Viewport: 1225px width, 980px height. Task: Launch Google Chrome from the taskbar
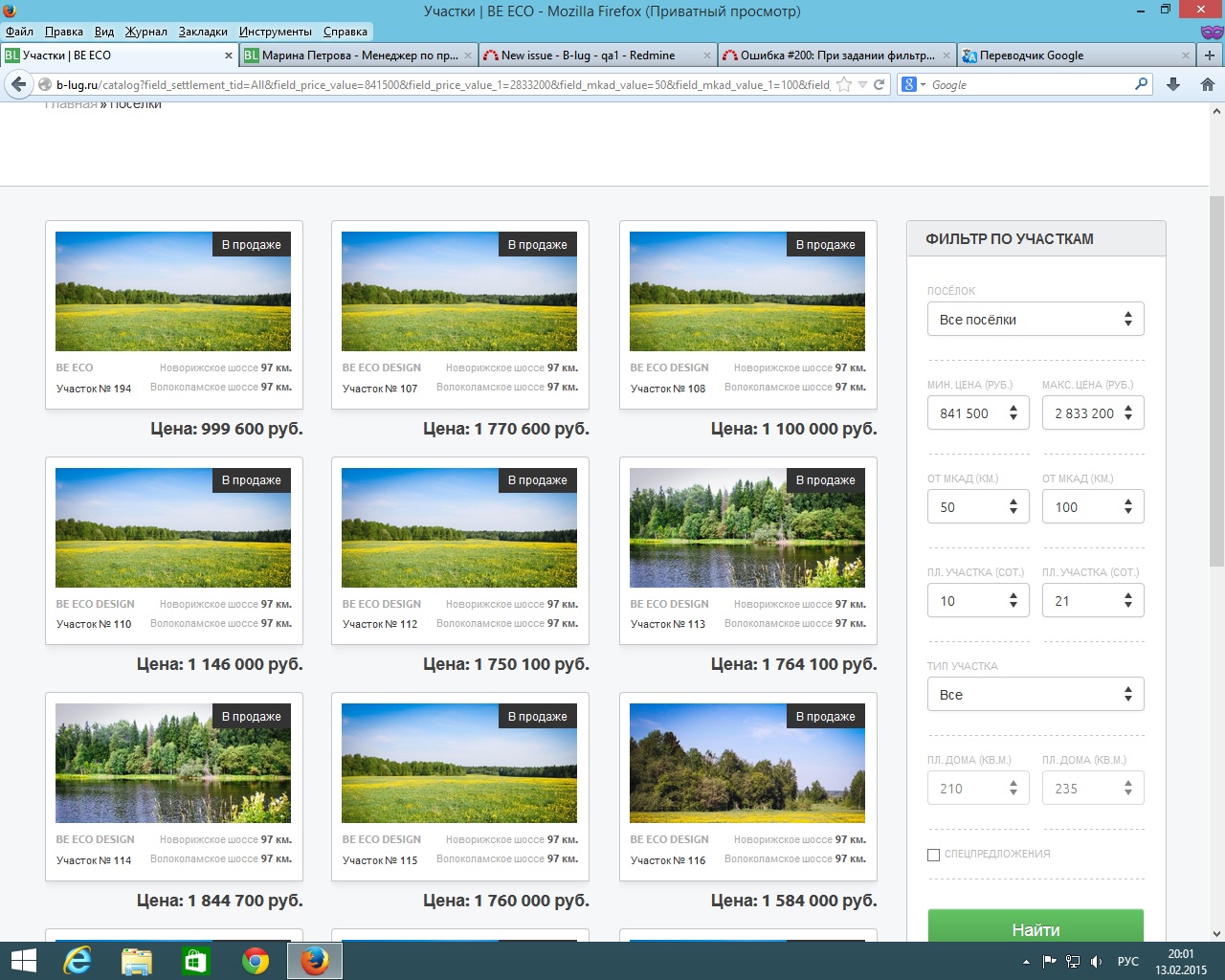pos(256,961)
